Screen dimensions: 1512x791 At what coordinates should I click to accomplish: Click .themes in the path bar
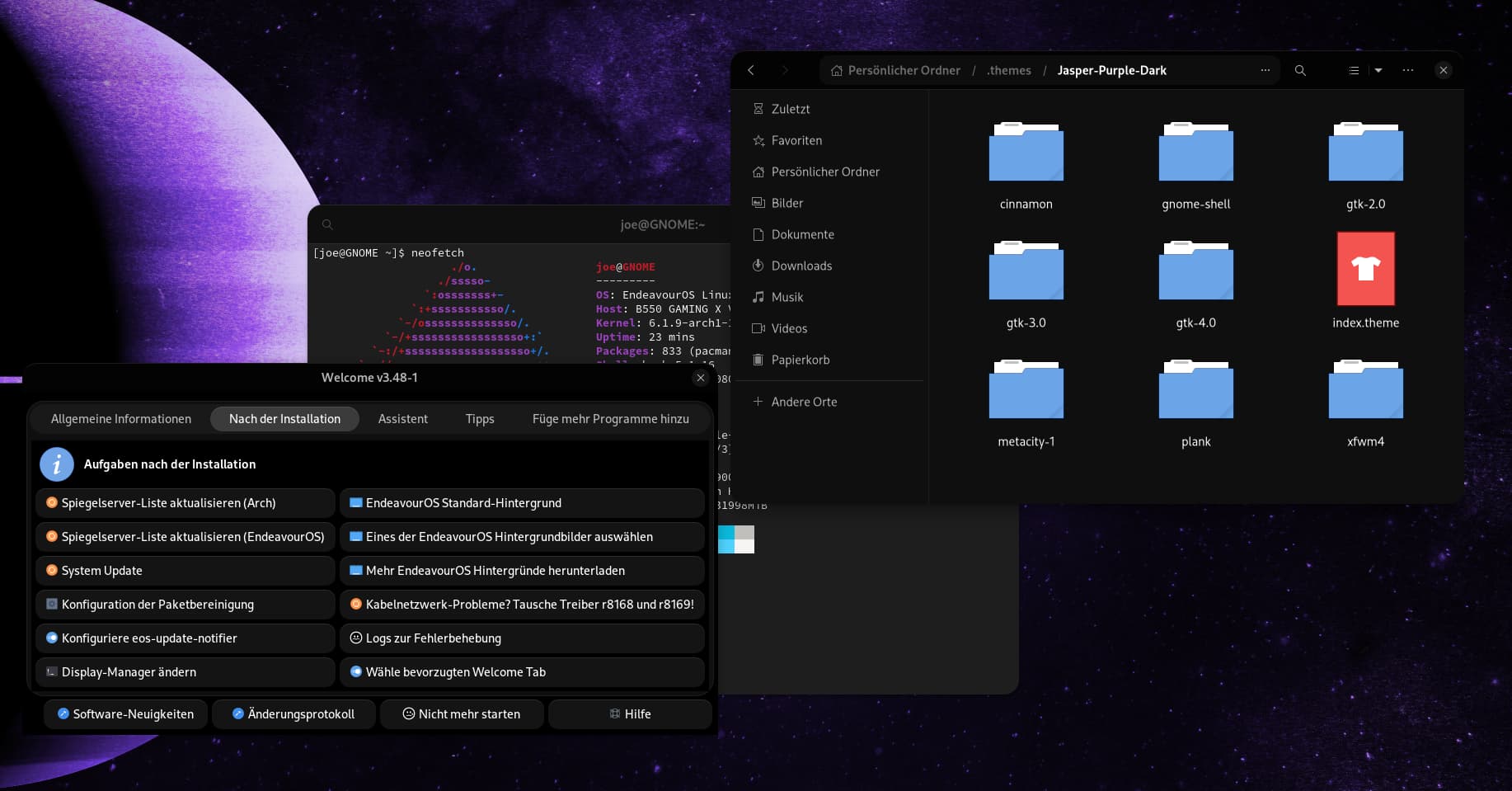pos(1008,70)
